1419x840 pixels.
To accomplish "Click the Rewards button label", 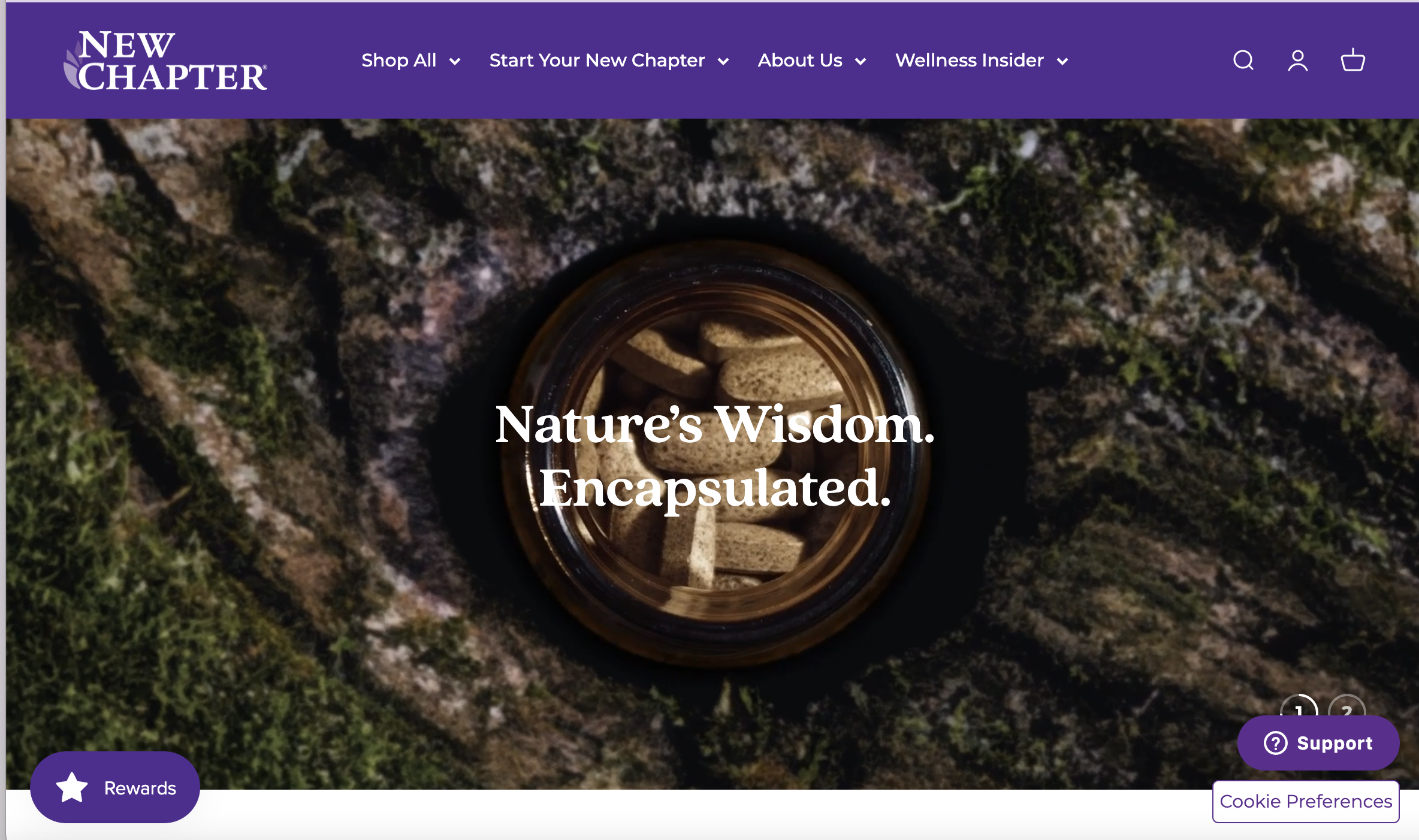I will [140, 788].
